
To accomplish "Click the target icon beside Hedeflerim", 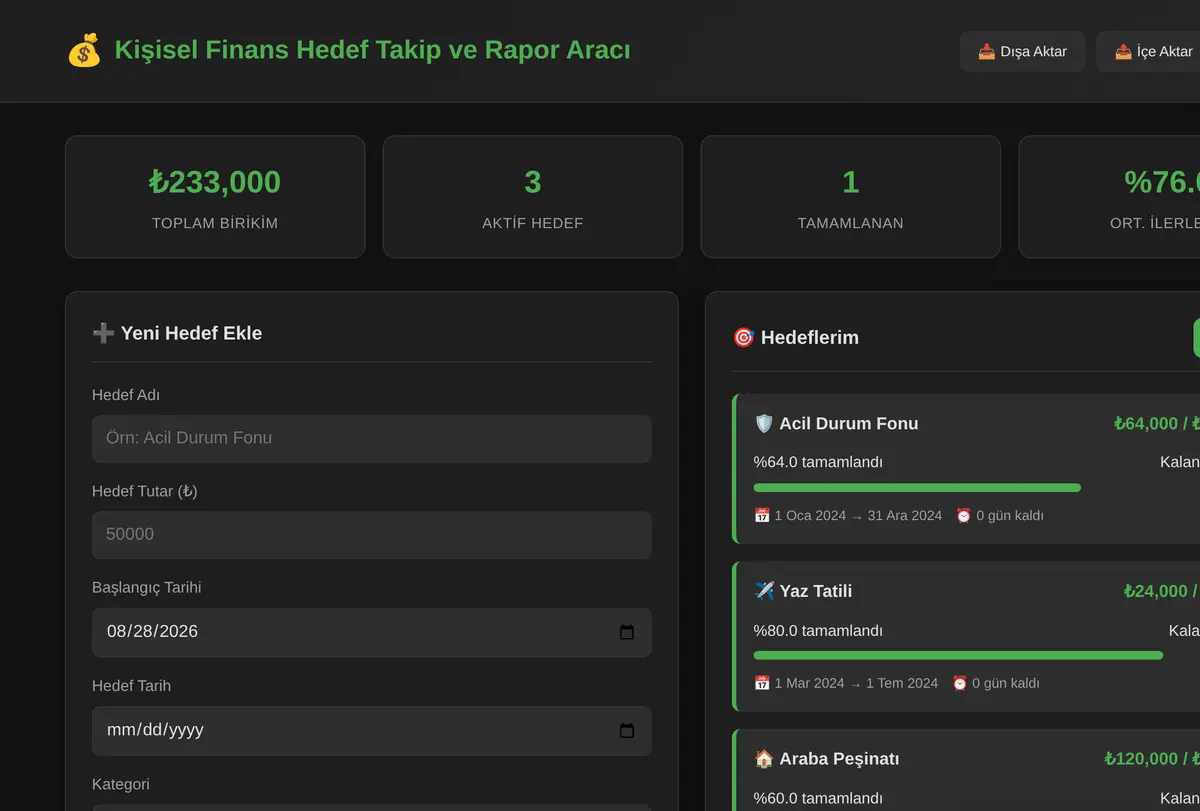I will tap(743, 338).
